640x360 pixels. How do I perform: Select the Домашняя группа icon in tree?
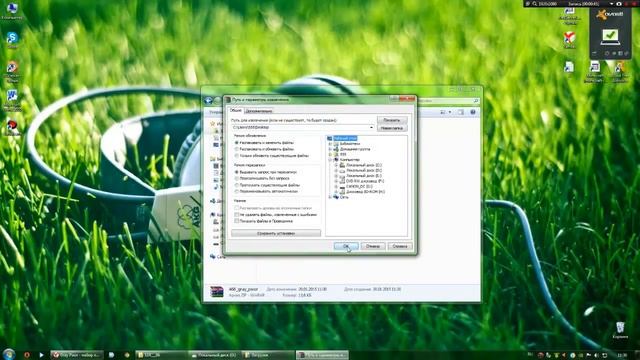click(x=336, y=149)
